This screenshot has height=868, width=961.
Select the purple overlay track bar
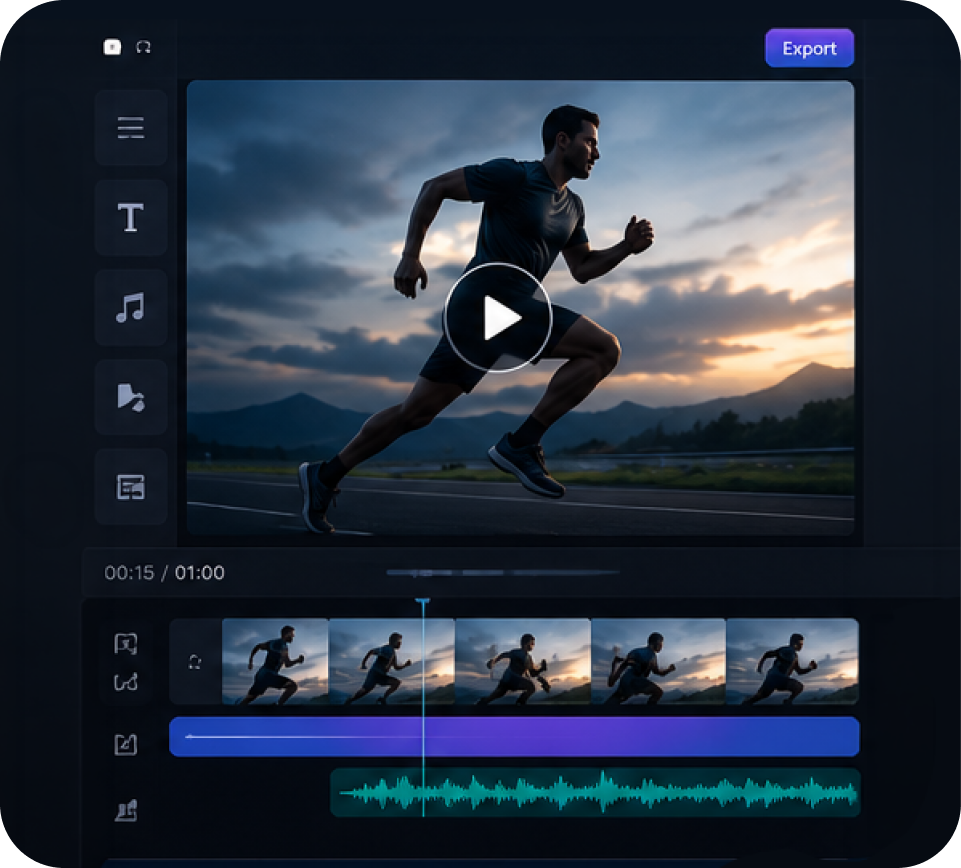click(514, 737)
